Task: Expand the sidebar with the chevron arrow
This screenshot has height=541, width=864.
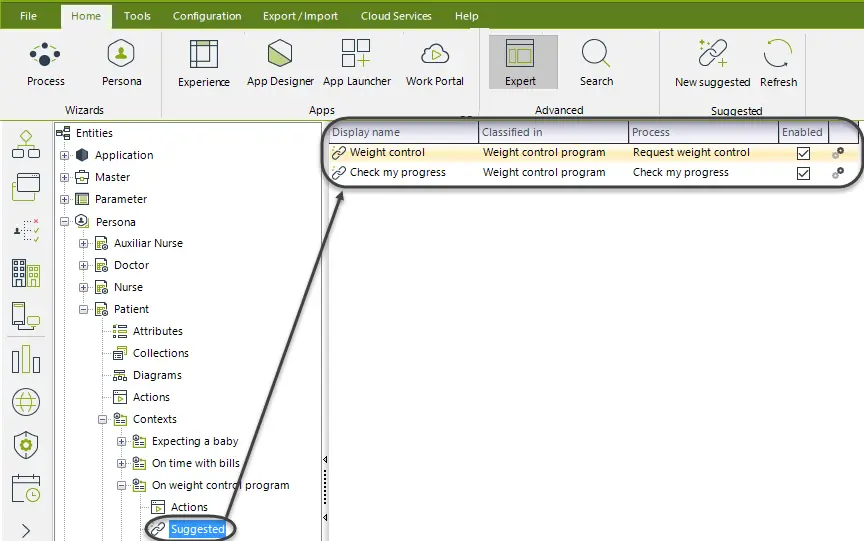Action: [x=26, y=531]
